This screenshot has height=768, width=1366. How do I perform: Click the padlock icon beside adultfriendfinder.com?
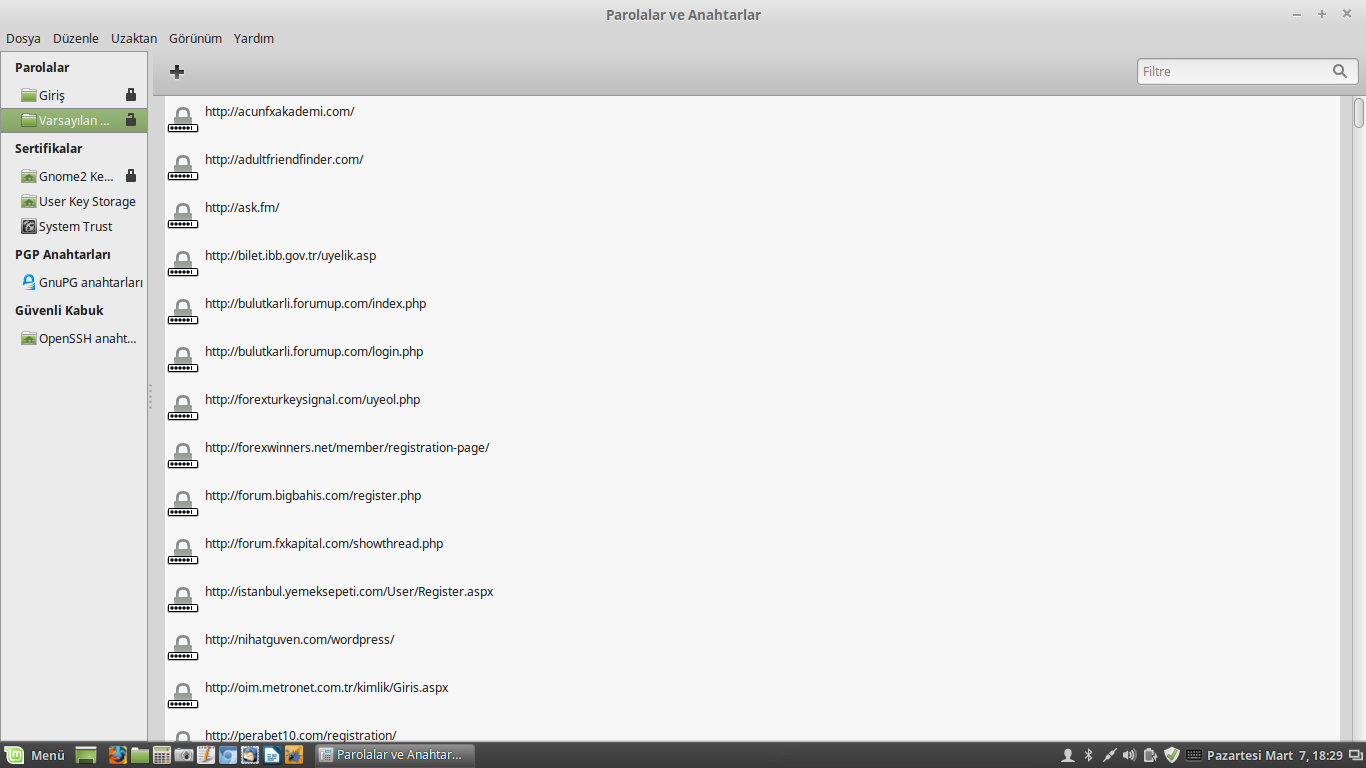[182, 168]
